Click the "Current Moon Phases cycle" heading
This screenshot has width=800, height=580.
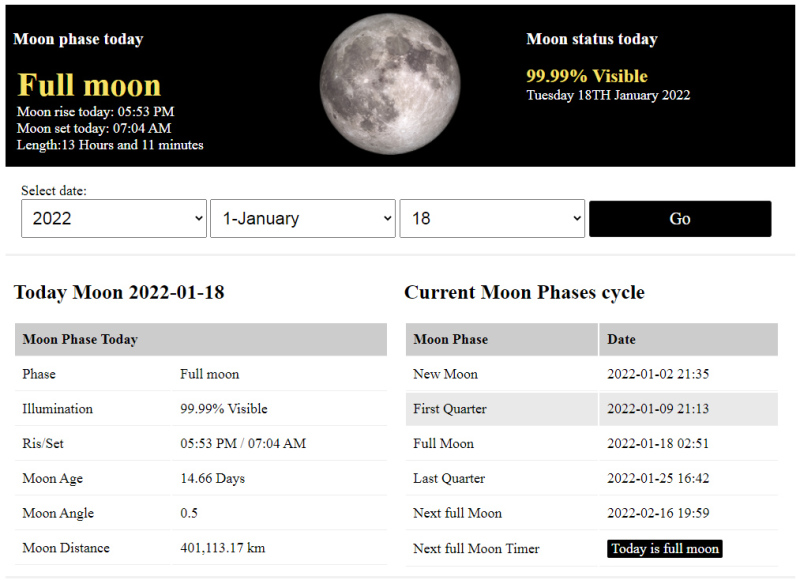(524, 293)
